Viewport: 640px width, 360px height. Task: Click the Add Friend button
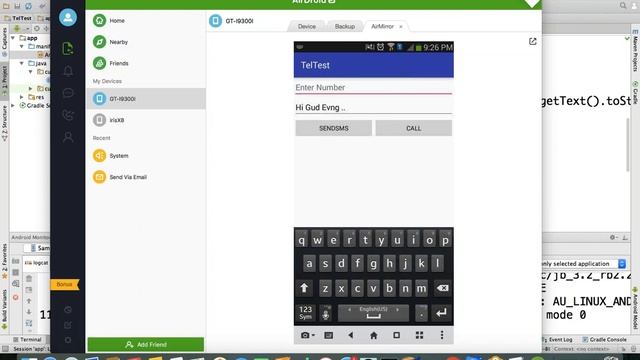pos(146,344)
